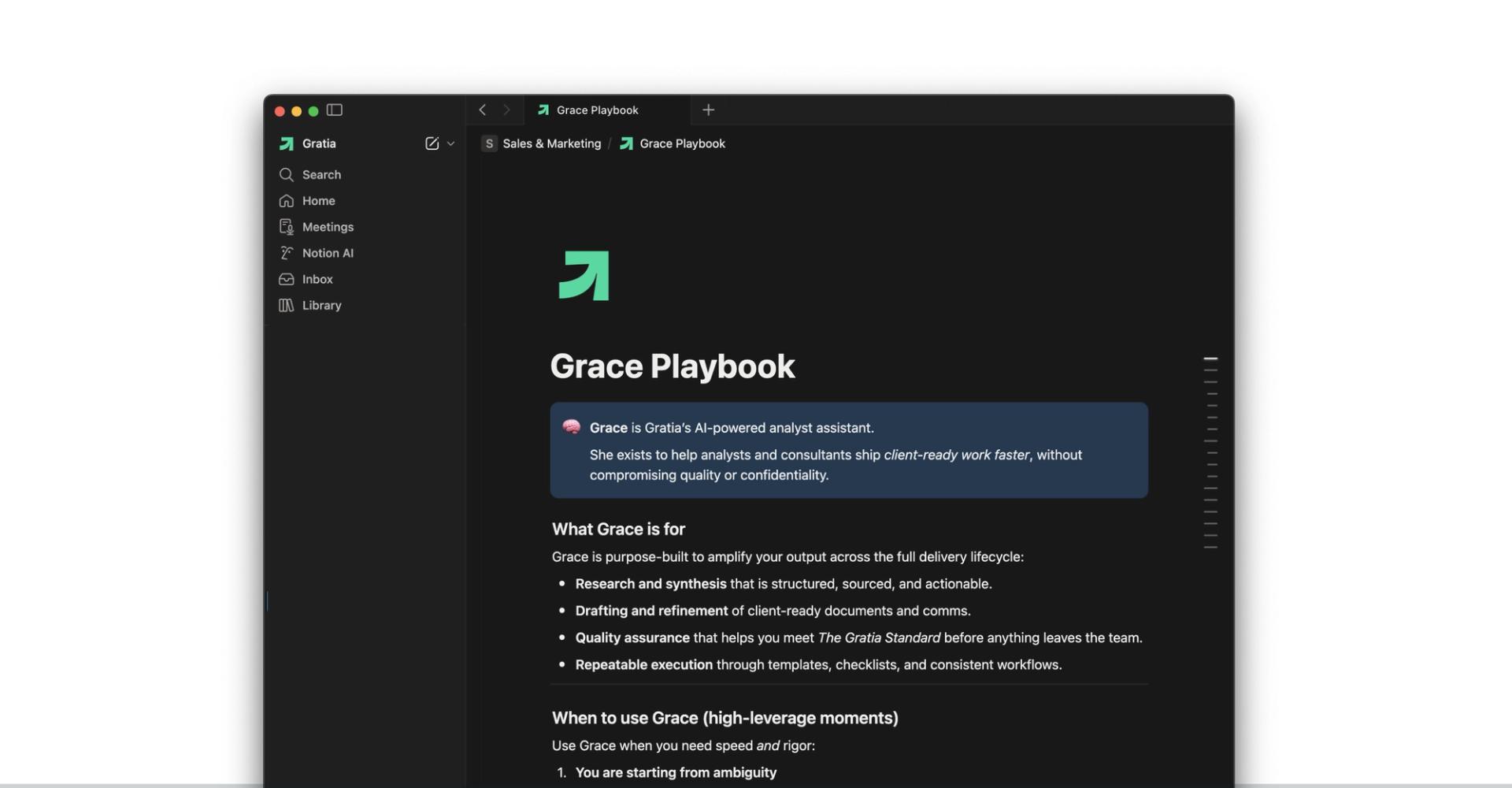1512x788 pixels.
Task: Add a new tab with plus button
Action: (708, 110)
